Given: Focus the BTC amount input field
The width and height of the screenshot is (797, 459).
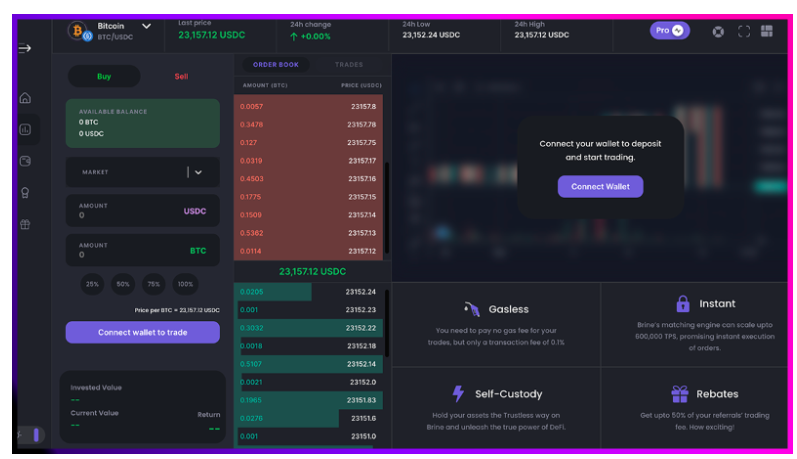Looking at the screenshot, I should 142,250.
